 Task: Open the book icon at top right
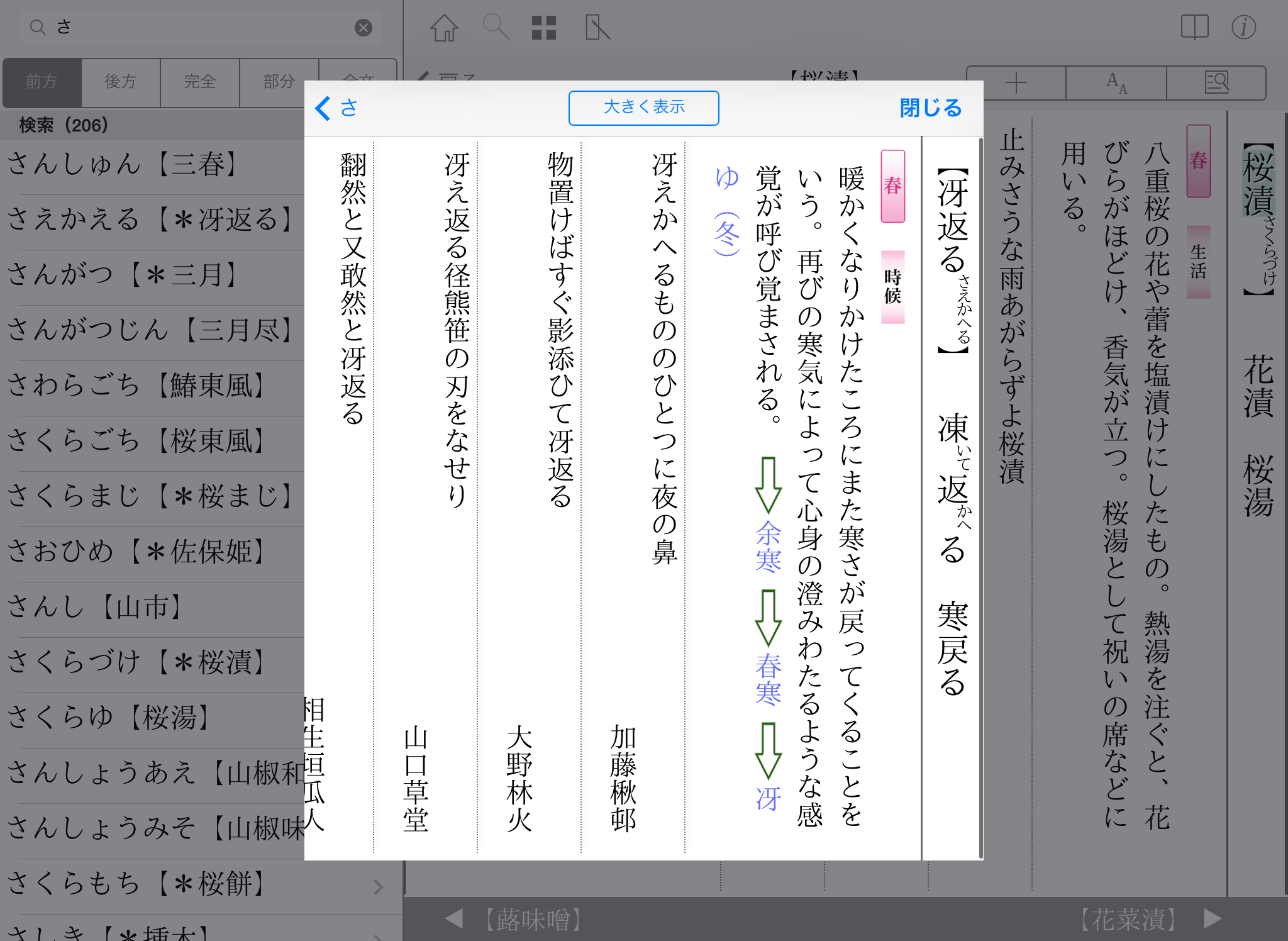point(1194,28)
